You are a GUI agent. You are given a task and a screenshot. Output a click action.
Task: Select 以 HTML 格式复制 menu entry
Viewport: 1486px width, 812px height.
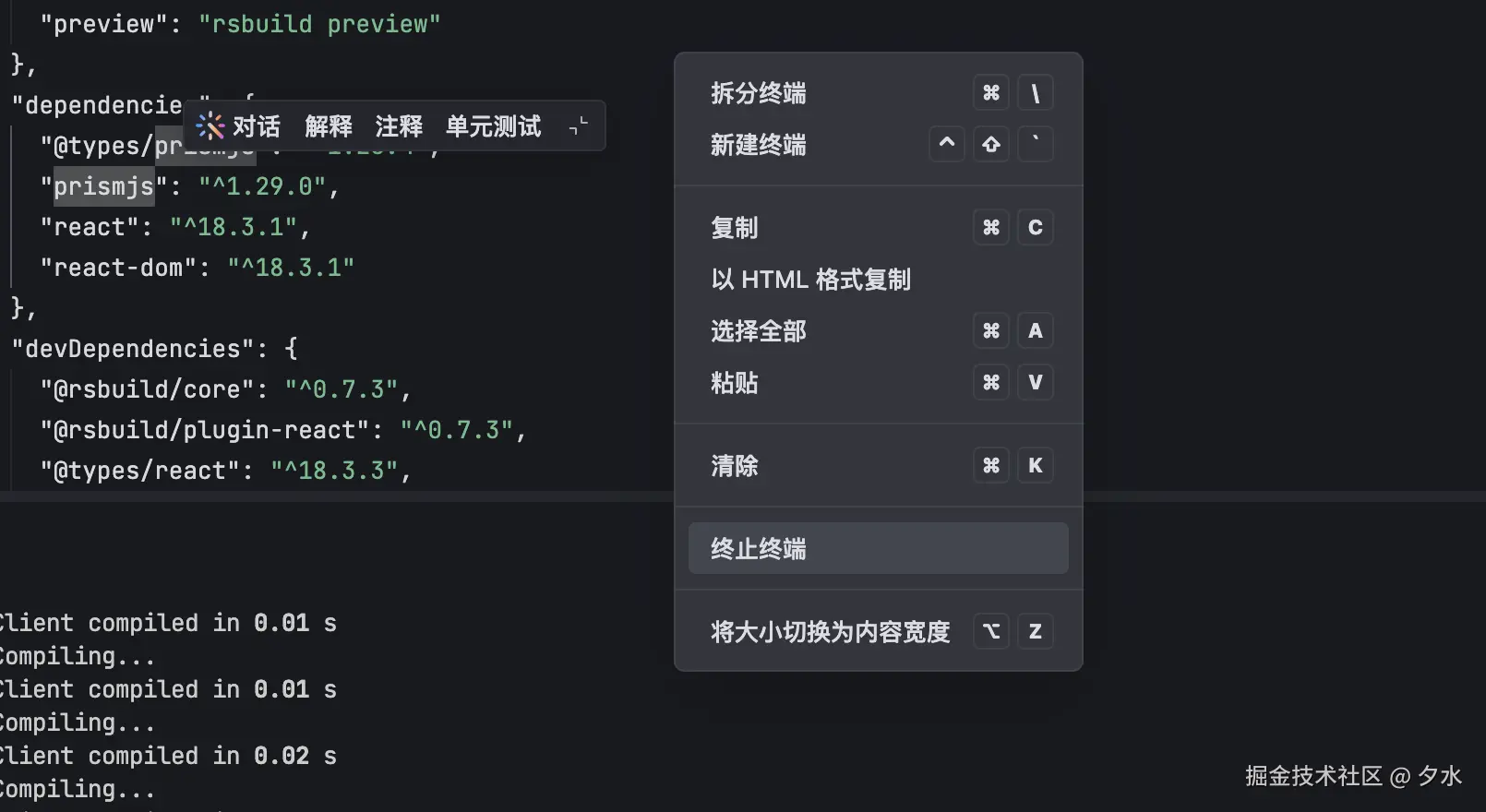pos(878,280)
